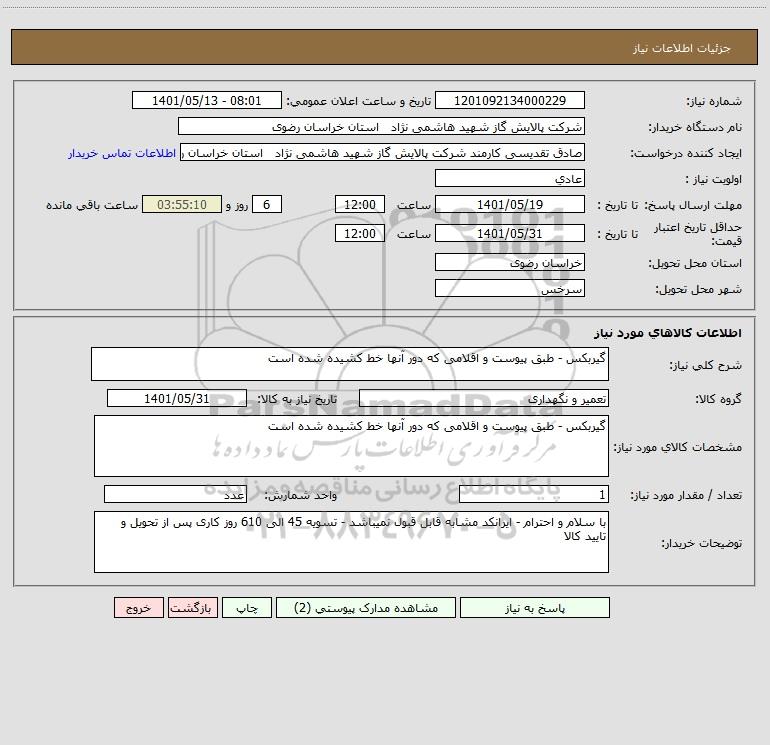Click the پاسخ به نیاز button
This screenshot has width=770, height=745.
[x=534, y=607]
